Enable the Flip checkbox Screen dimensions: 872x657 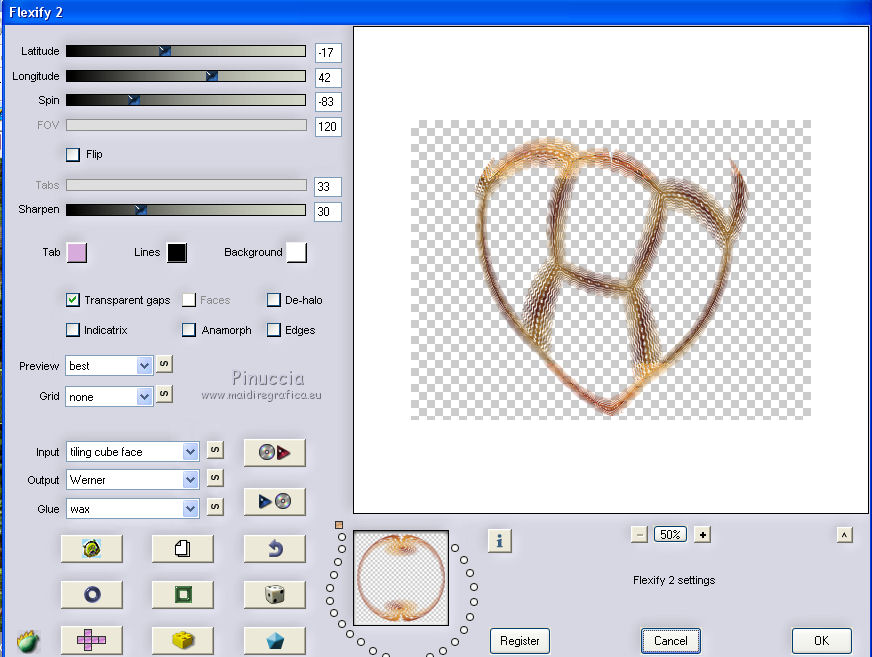(73, 154)
